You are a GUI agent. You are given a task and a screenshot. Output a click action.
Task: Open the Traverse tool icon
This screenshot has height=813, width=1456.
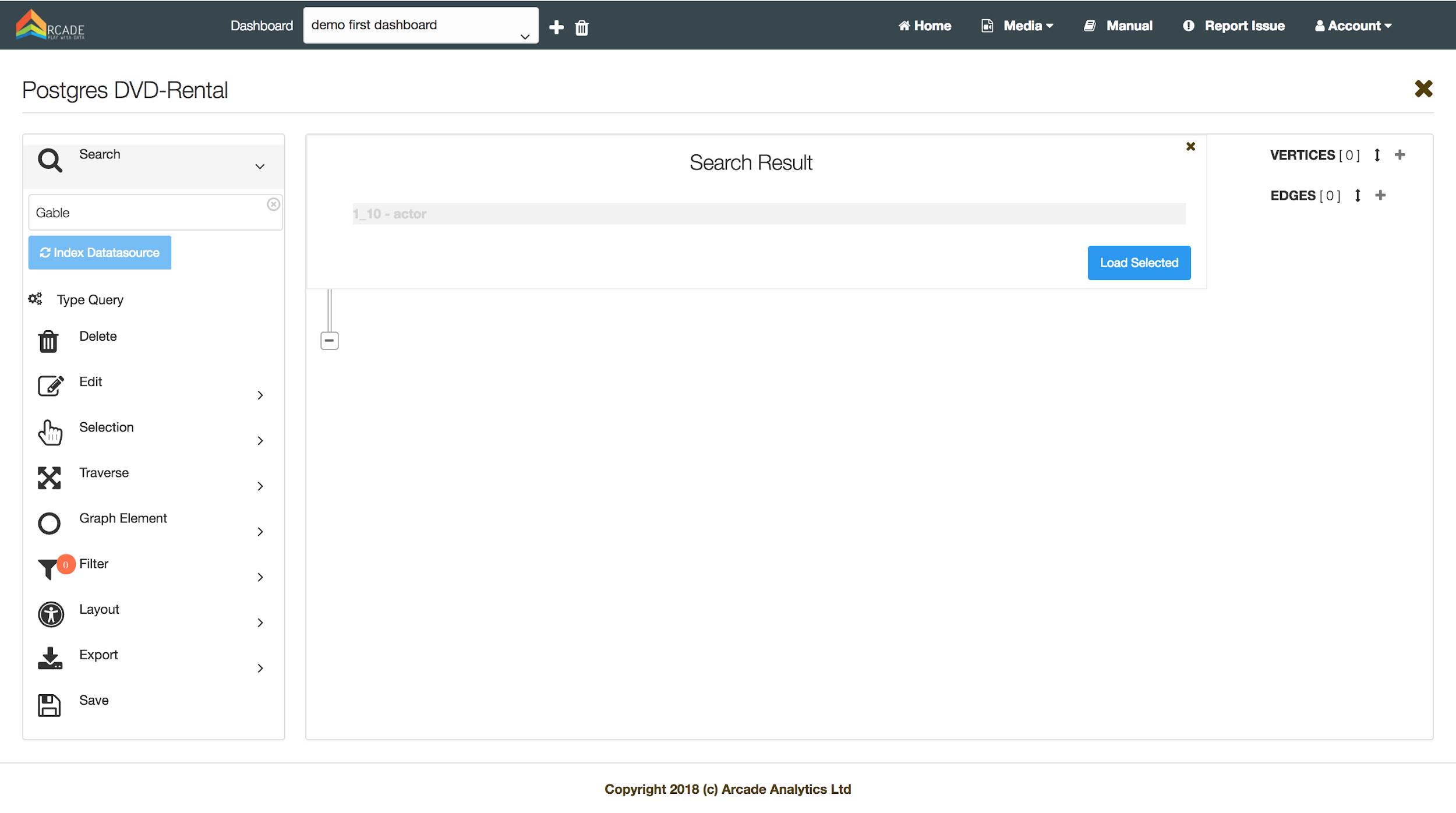click(x=49, y=478)
